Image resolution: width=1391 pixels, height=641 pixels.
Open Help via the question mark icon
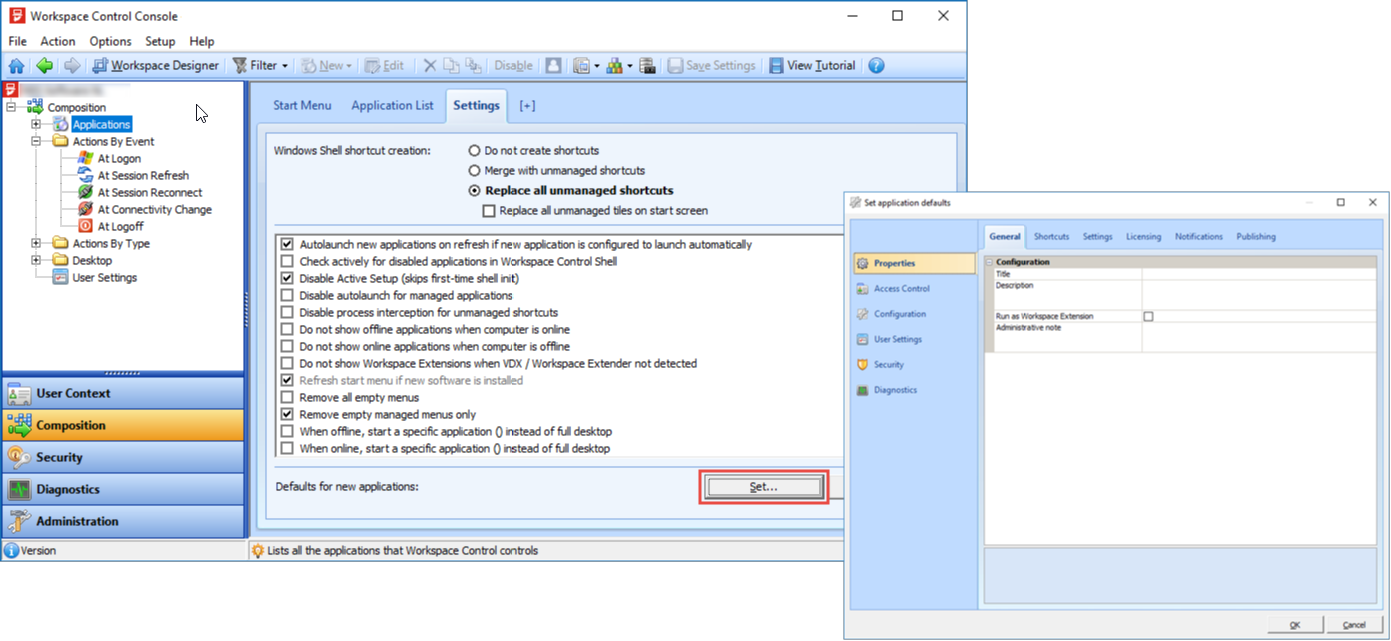coord(876,65)
